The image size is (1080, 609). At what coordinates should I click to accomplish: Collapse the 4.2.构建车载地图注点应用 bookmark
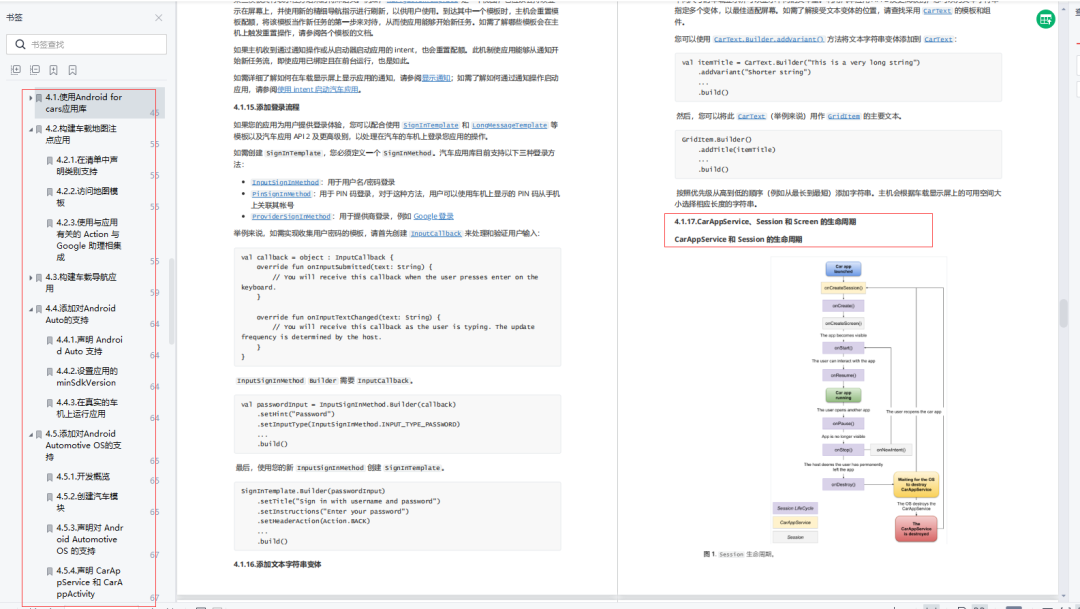pos(30,129)
